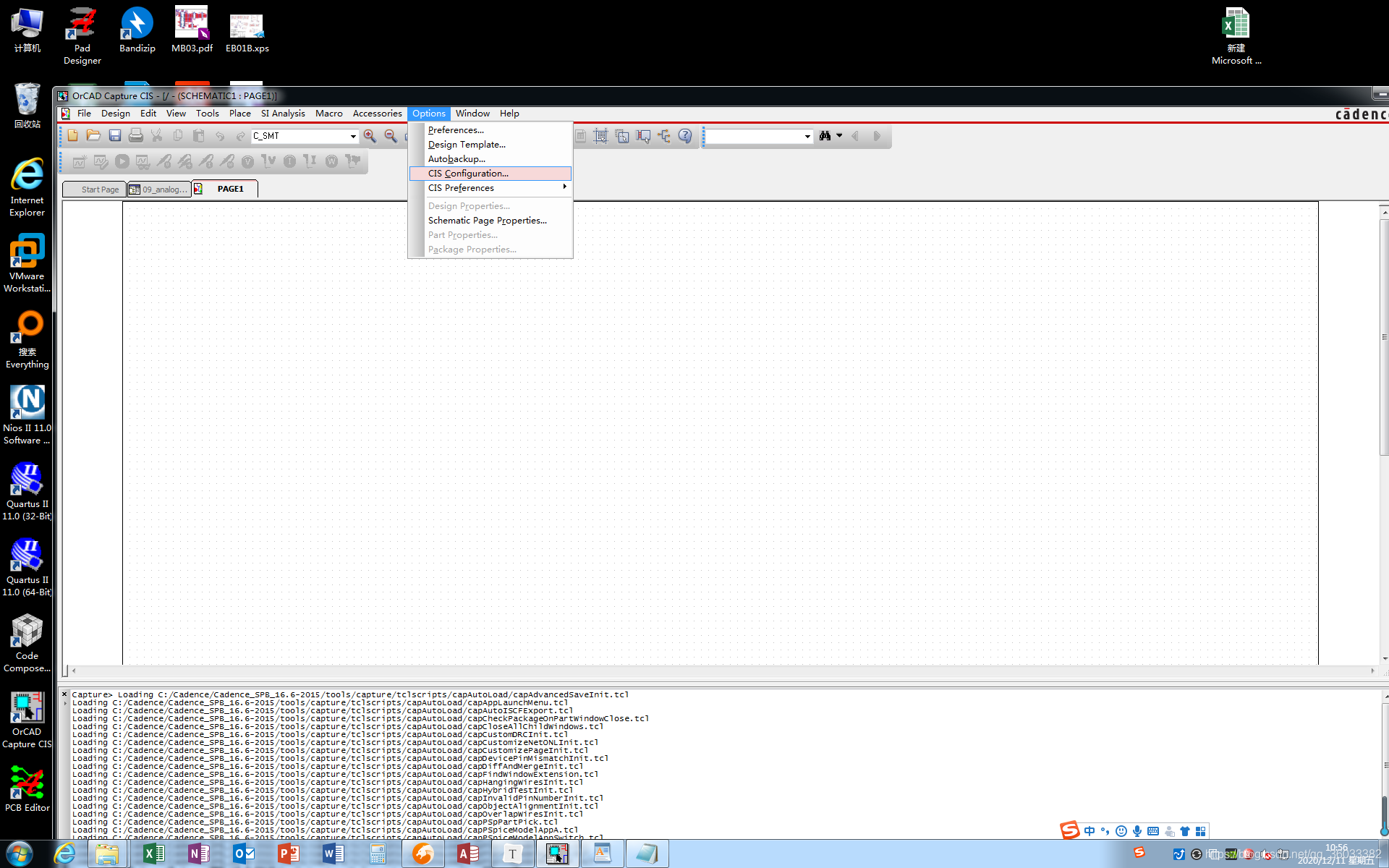Choose Schematic Page Properties option

tap(487, 221)
